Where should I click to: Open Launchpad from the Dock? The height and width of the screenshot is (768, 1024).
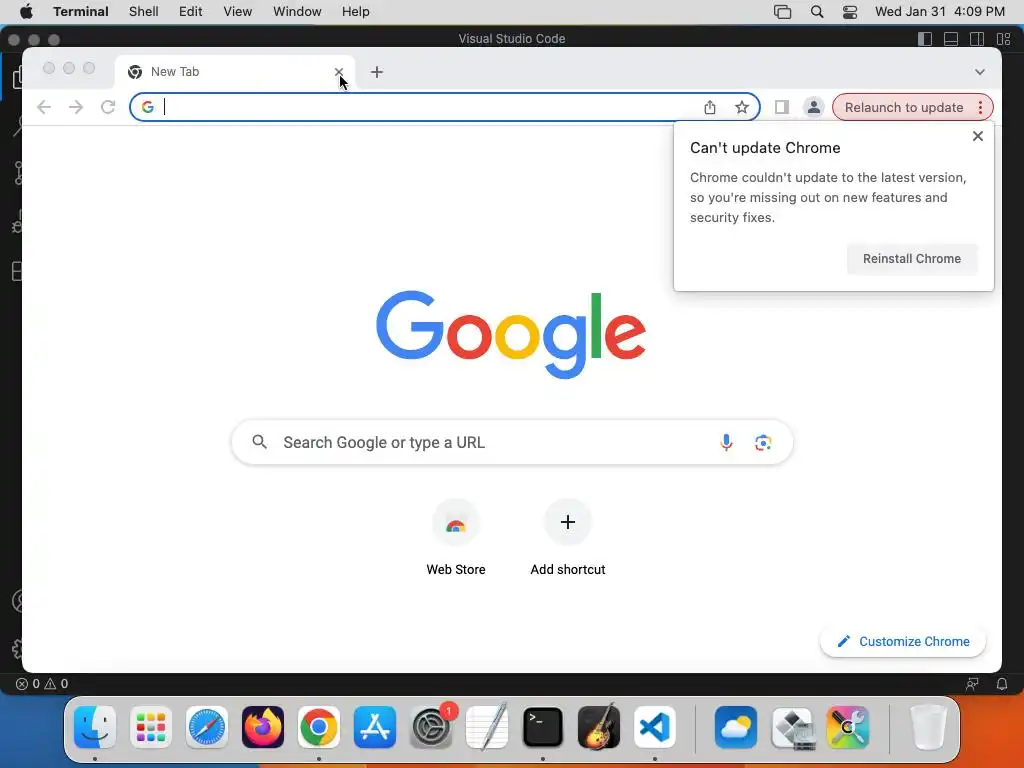151,727
